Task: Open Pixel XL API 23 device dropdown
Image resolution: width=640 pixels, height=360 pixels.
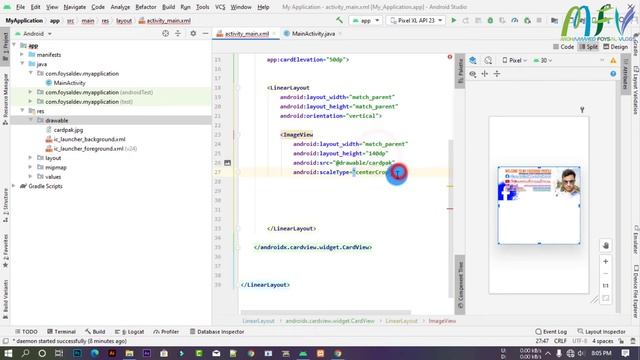Action: [416, 20]
